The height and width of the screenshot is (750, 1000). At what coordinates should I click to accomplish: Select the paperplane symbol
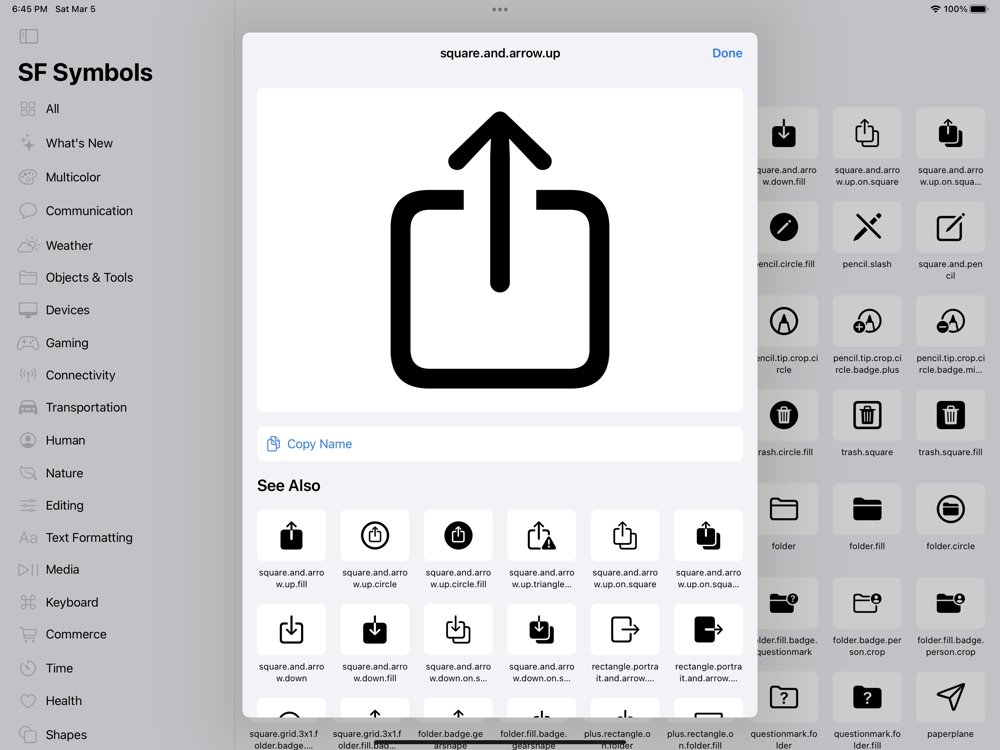[x=950, y=697]
